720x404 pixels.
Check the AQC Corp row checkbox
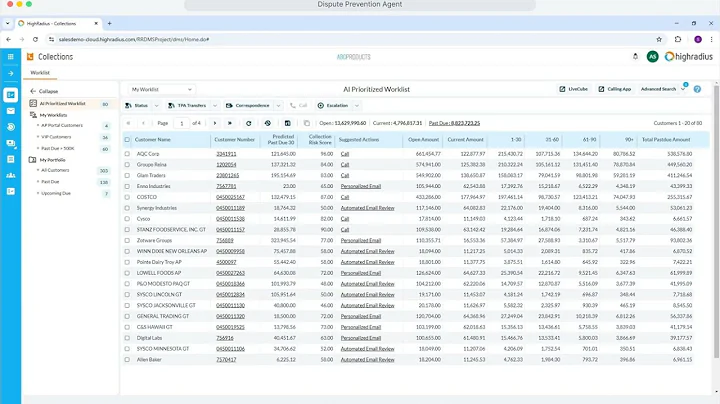[x=127, y=154]
